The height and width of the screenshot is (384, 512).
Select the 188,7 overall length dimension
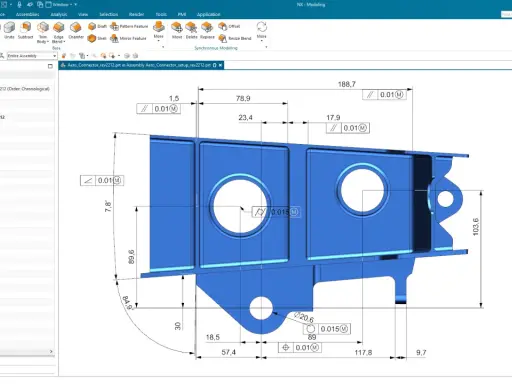click(x=347, y=84)
